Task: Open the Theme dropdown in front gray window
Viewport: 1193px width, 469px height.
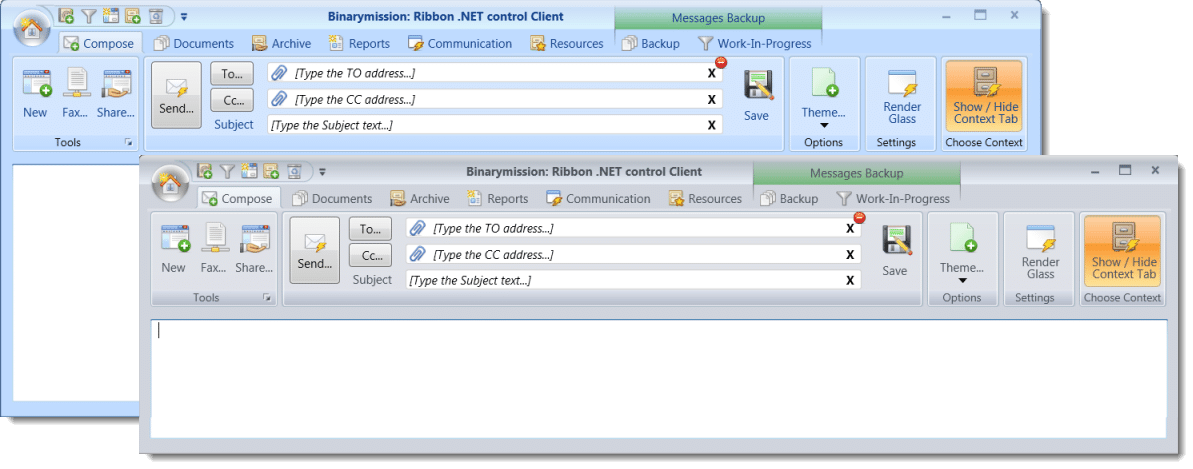Action: [x=962, y=251]
